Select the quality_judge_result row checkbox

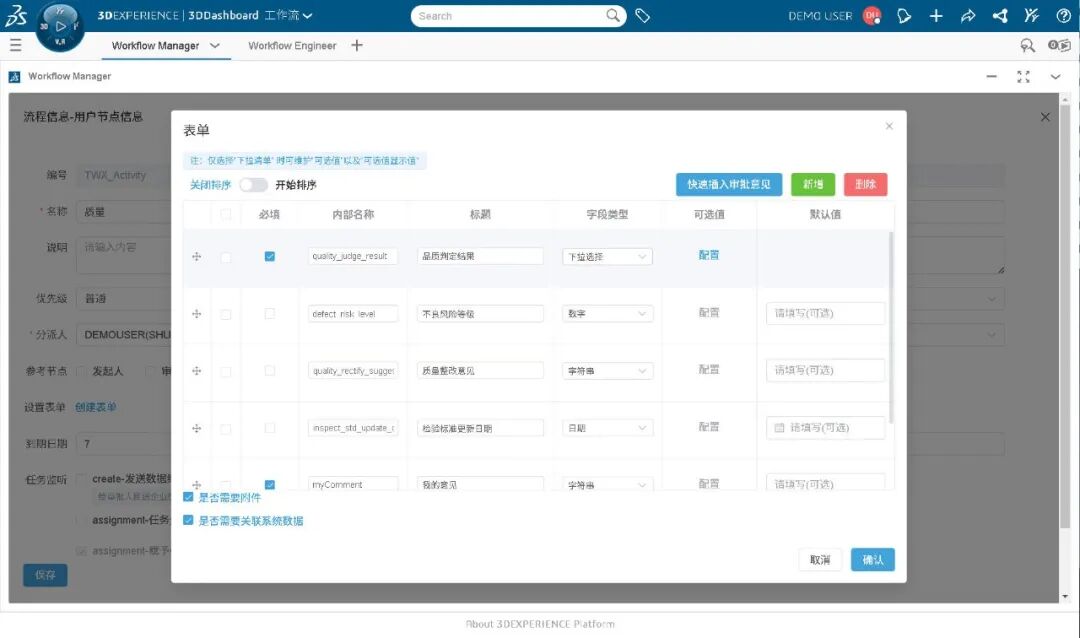pyautogui.click(x=225, y=257)
